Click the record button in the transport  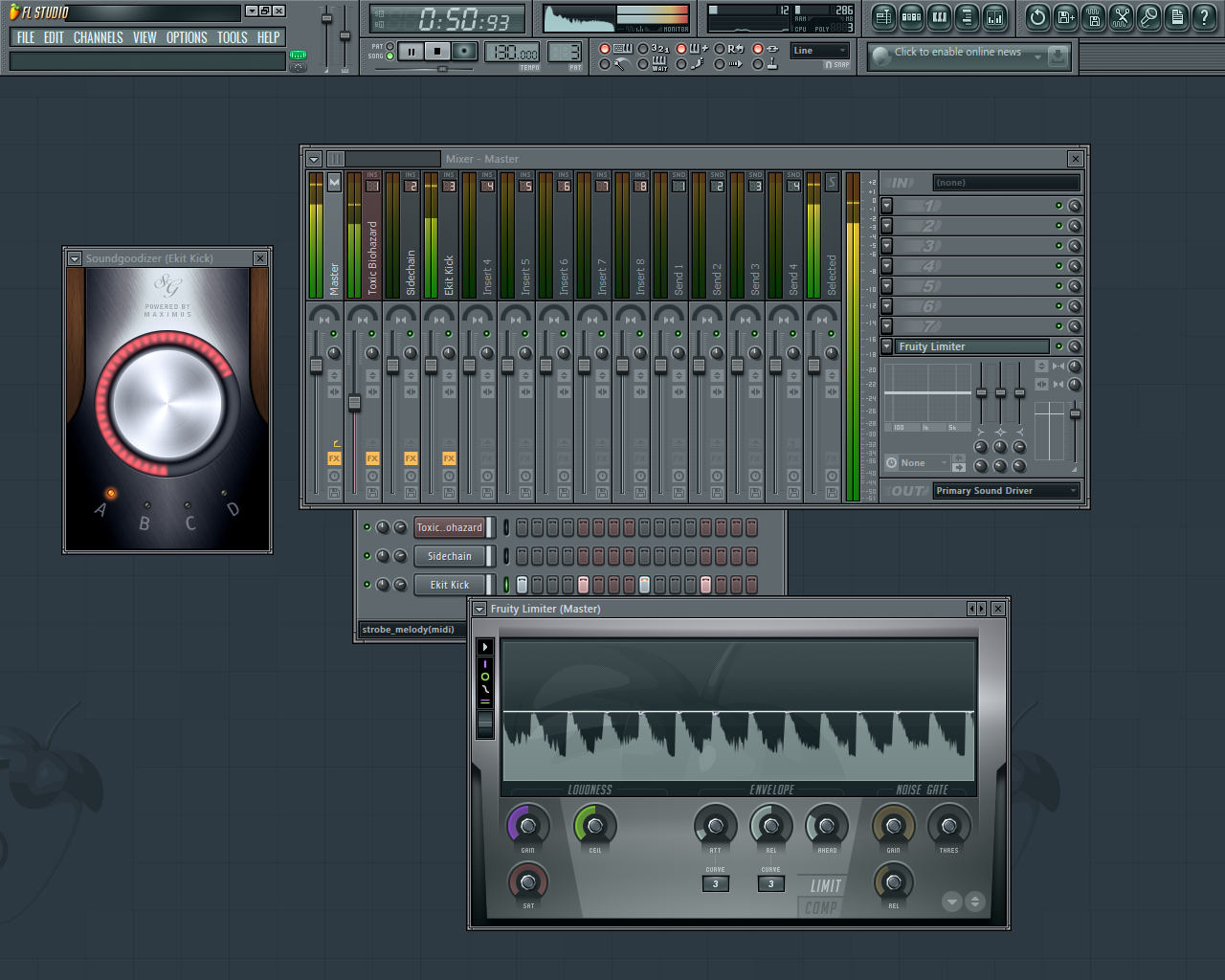point(464,52)
